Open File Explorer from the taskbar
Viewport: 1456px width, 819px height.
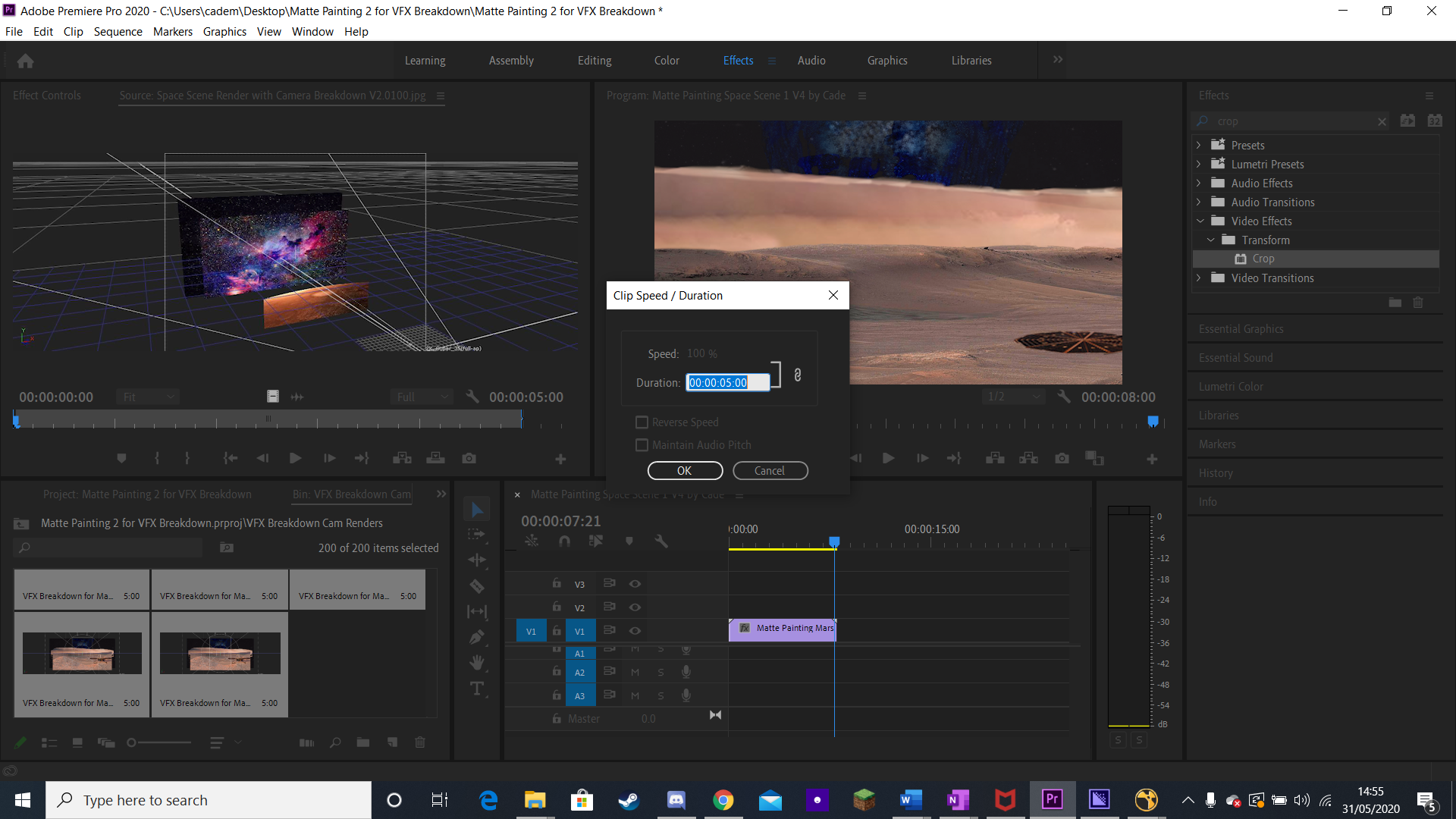[x=535, y=800]
